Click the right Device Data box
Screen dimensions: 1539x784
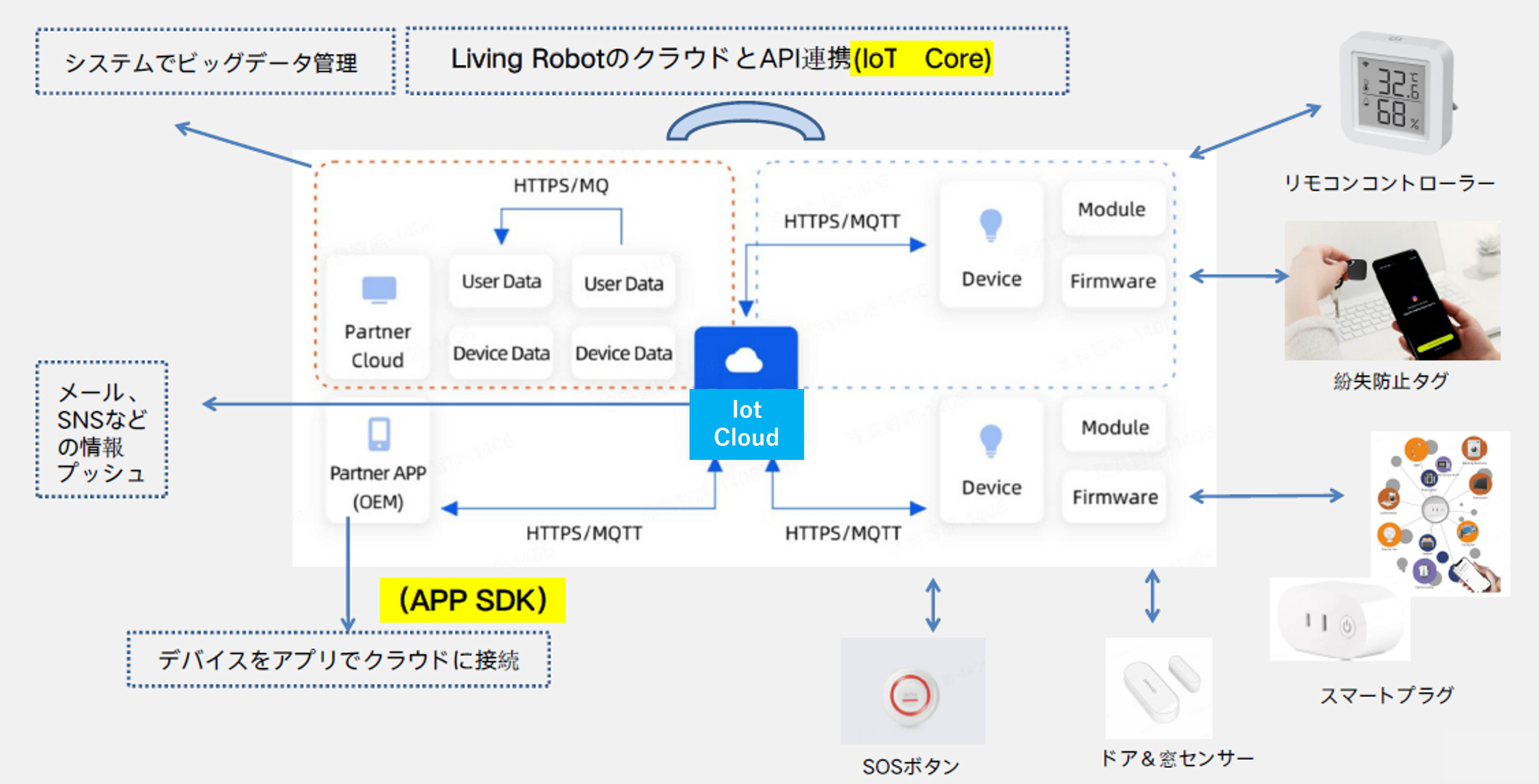coord(623,353)
